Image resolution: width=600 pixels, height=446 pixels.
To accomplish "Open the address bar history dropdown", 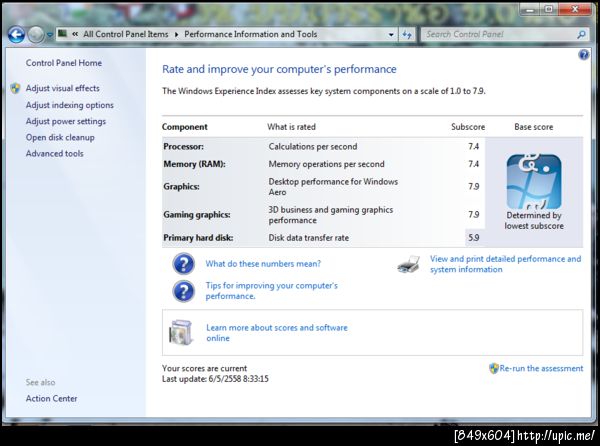I will 391,34.
